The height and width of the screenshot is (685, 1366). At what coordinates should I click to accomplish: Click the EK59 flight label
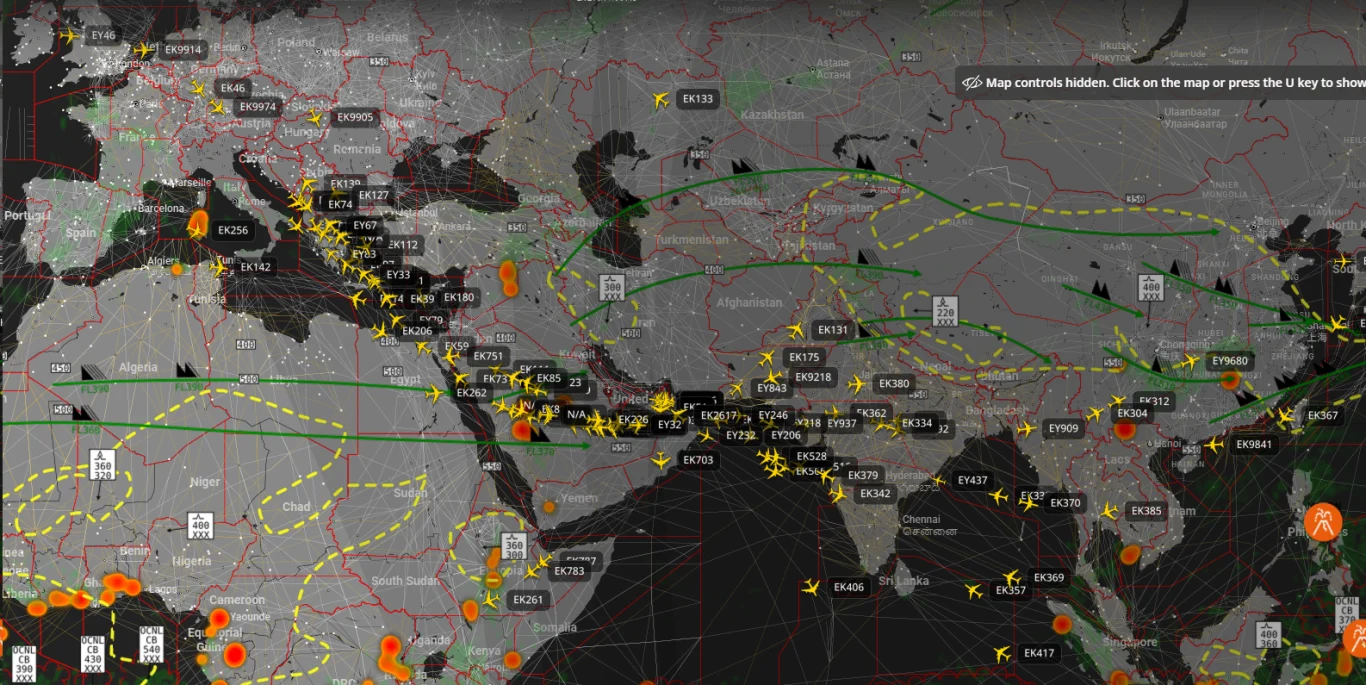[x=456, y=346]
